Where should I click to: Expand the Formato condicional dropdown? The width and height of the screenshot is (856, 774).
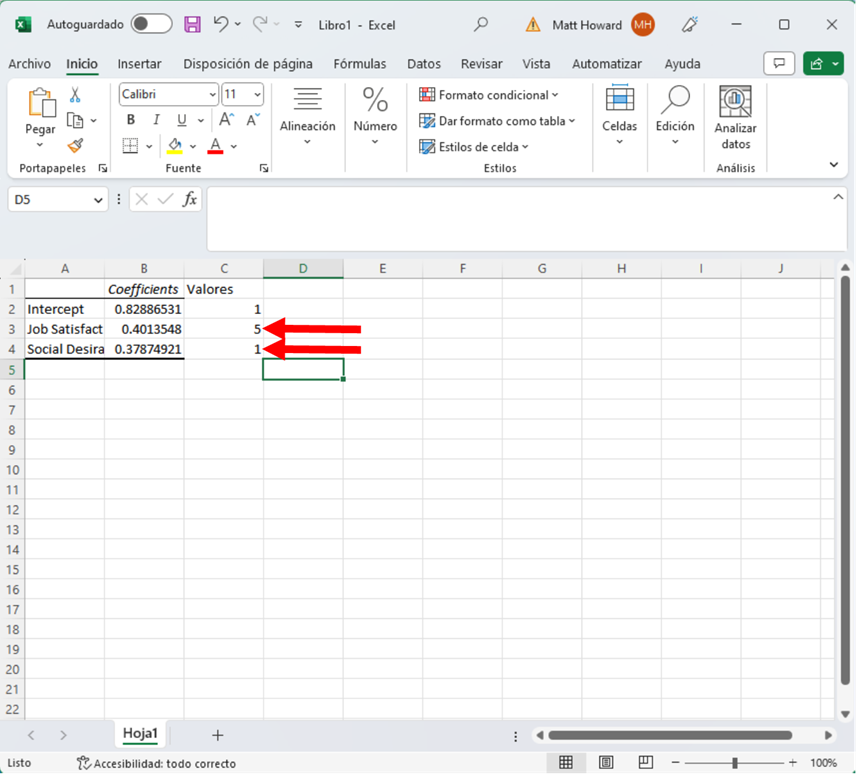489,95
